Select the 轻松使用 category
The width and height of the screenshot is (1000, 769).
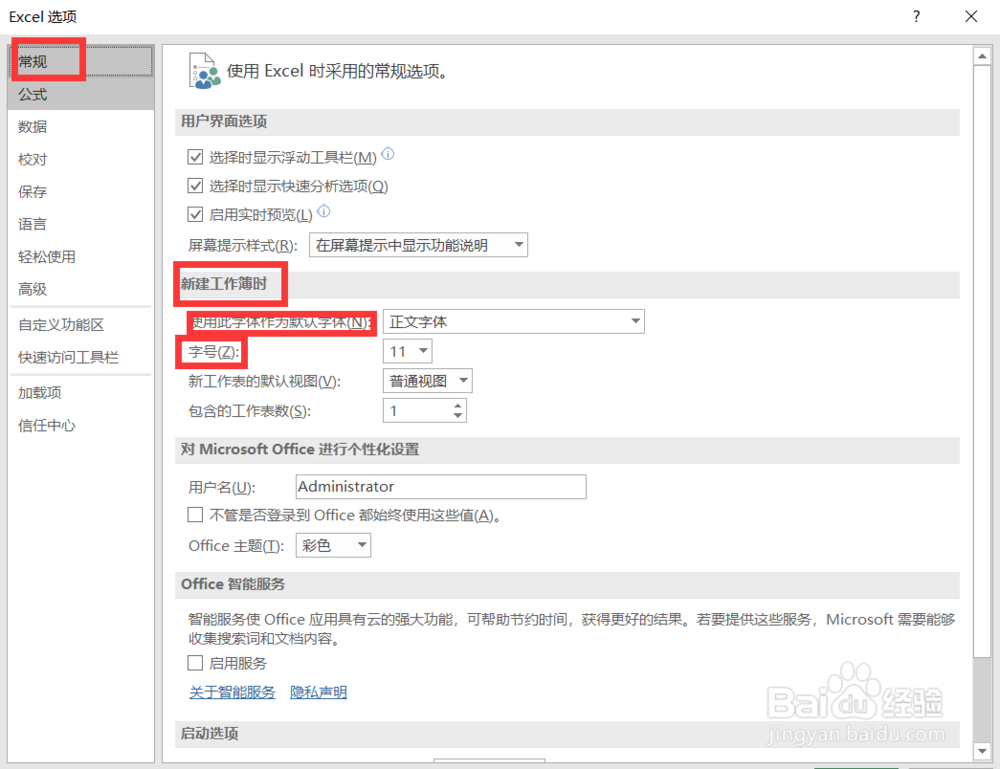point(81,257)
